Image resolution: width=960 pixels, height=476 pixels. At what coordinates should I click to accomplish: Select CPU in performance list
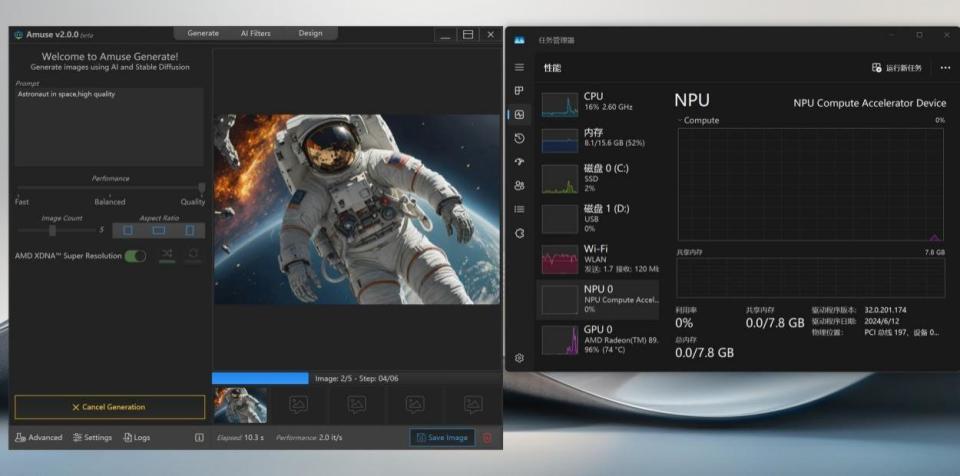click(598, 104)
